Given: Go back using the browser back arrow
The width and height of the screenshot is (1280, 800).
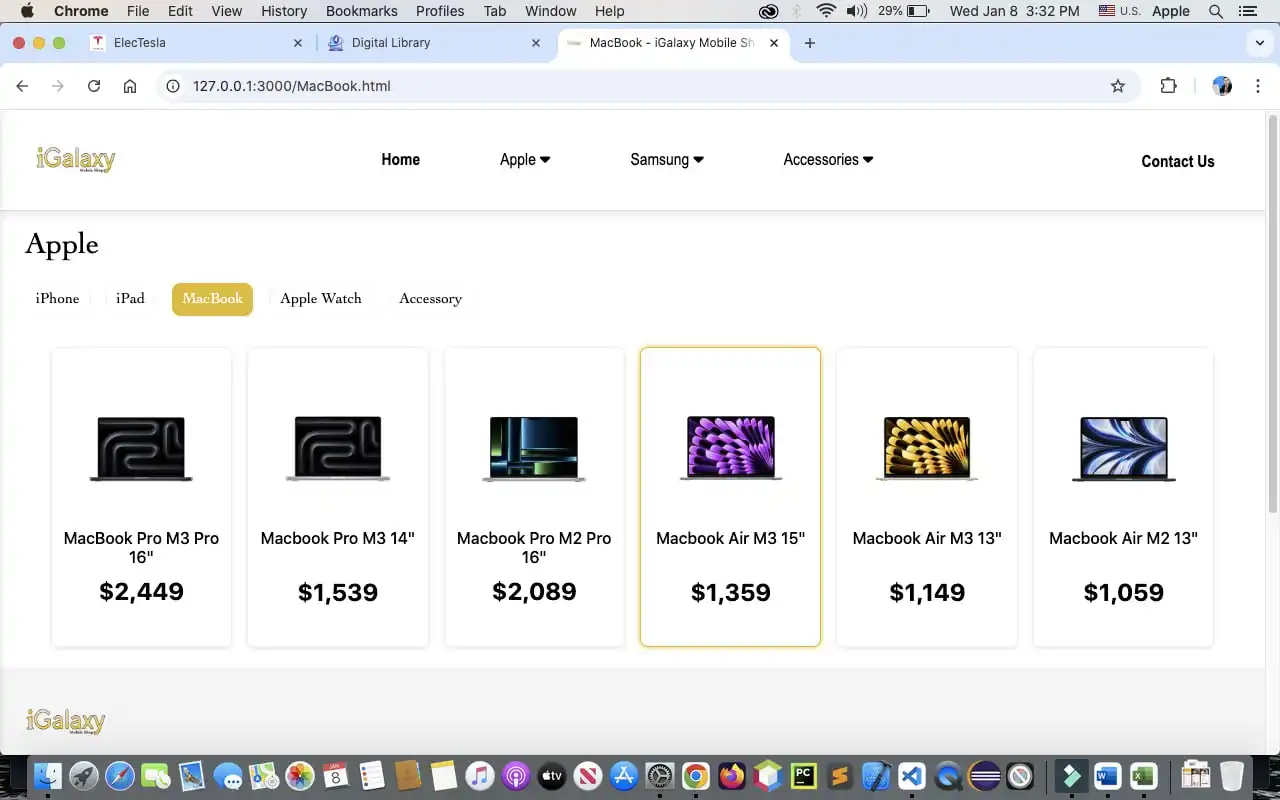Looking at the screenshot, I should click(x=22, y=86).
